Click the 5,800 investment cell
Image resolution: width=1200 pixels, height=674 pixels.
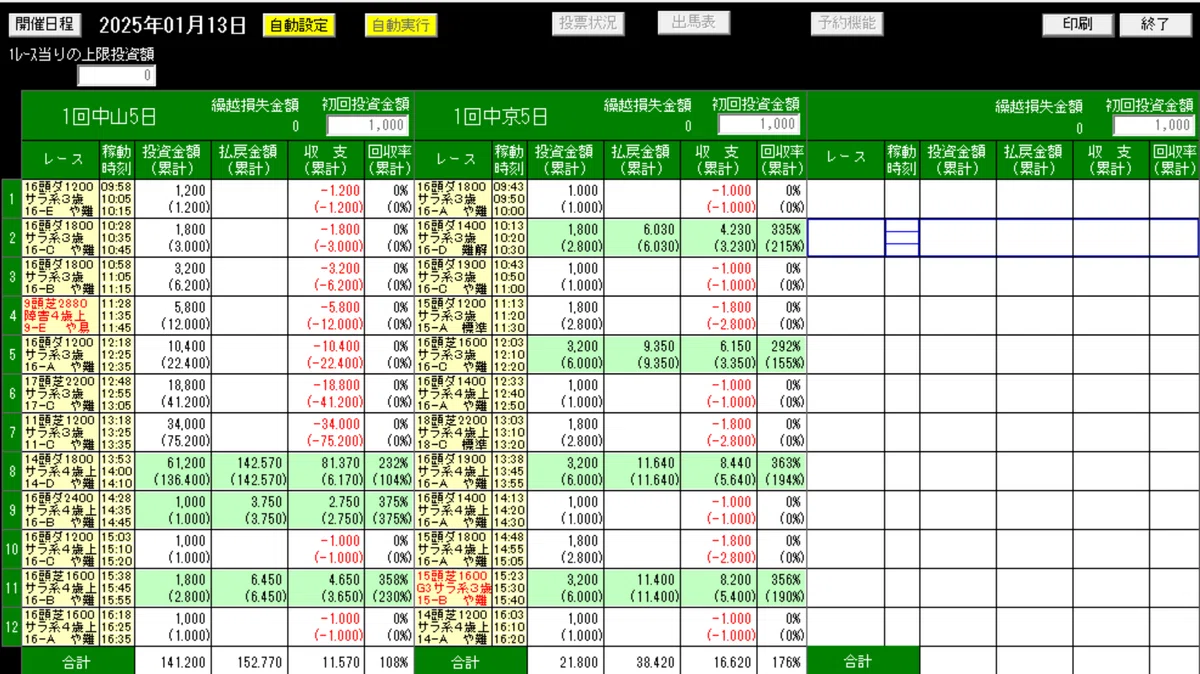pos(174,316)
